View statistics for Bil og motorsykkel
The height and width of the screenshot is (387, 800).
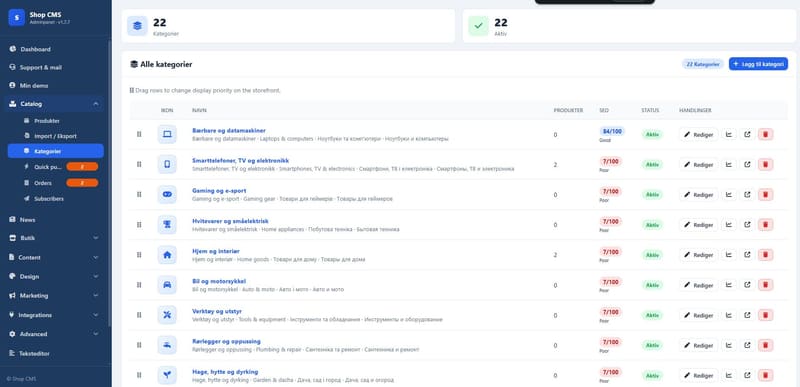tap(729, 285)
